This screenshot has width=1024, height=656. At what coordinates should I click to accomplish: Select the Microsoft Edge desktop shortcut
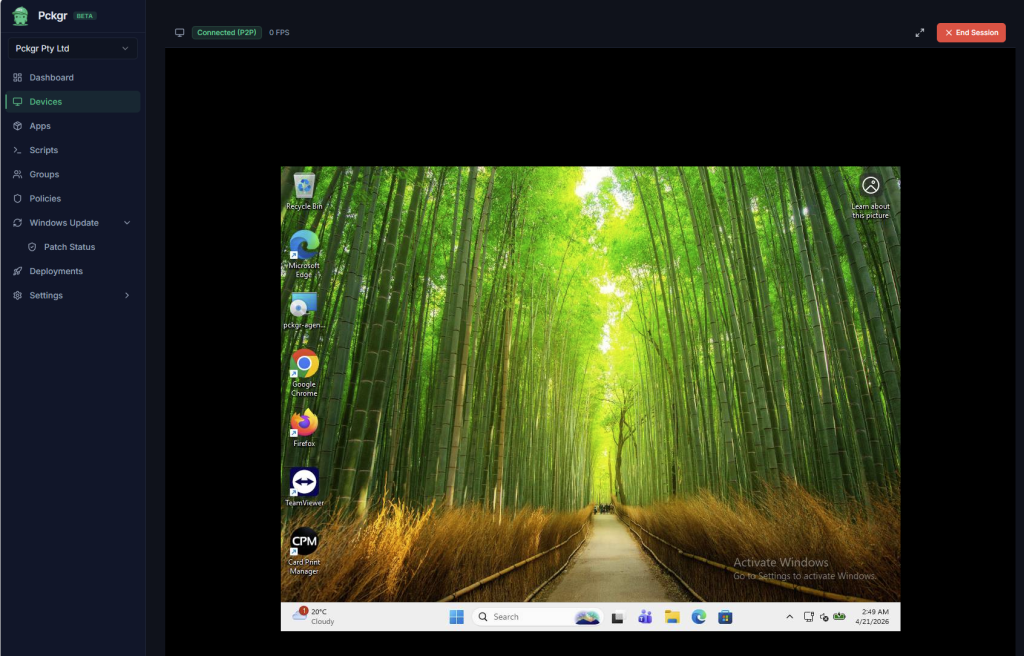pos(304,247)
